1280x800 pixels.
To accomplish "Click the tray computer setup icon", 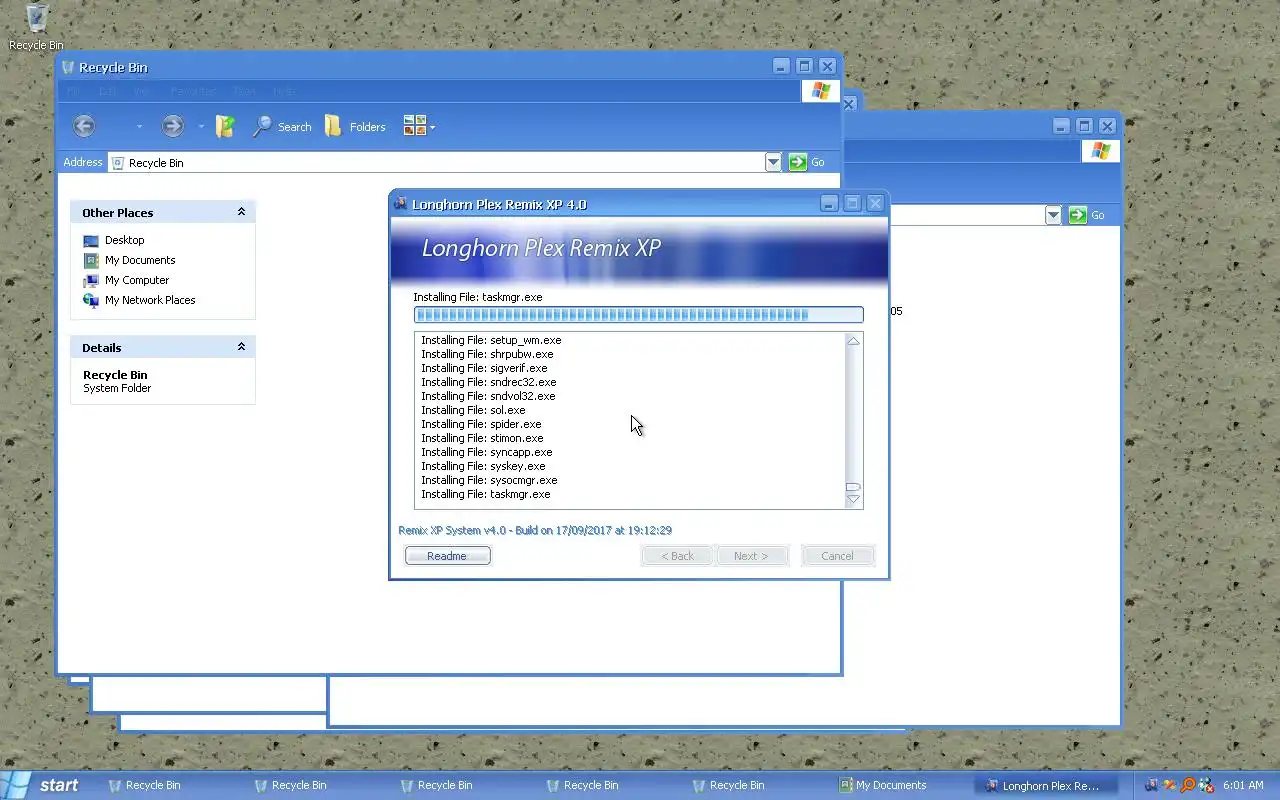I will point(1152,785).
